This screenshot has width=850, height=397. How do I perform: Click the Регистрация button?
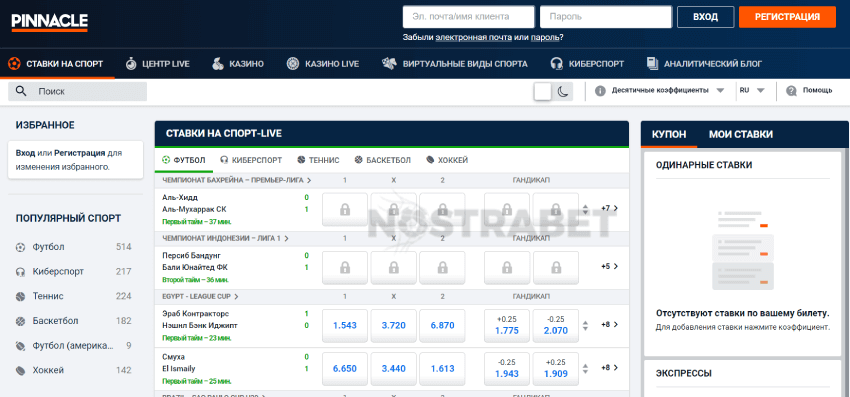click(787, 17)
